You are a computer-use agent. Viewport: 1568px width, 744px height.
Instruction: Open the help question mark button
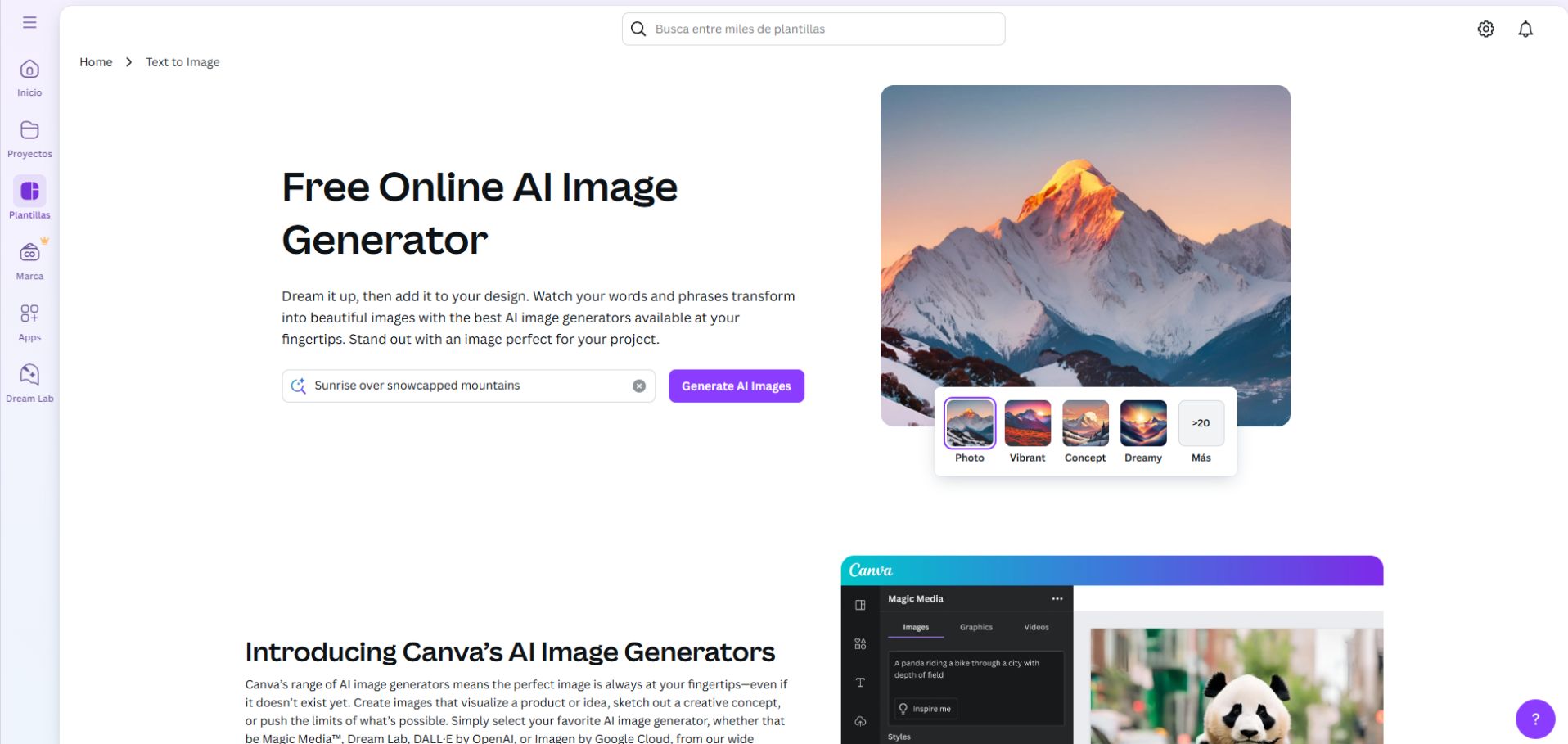[1535, 719]
